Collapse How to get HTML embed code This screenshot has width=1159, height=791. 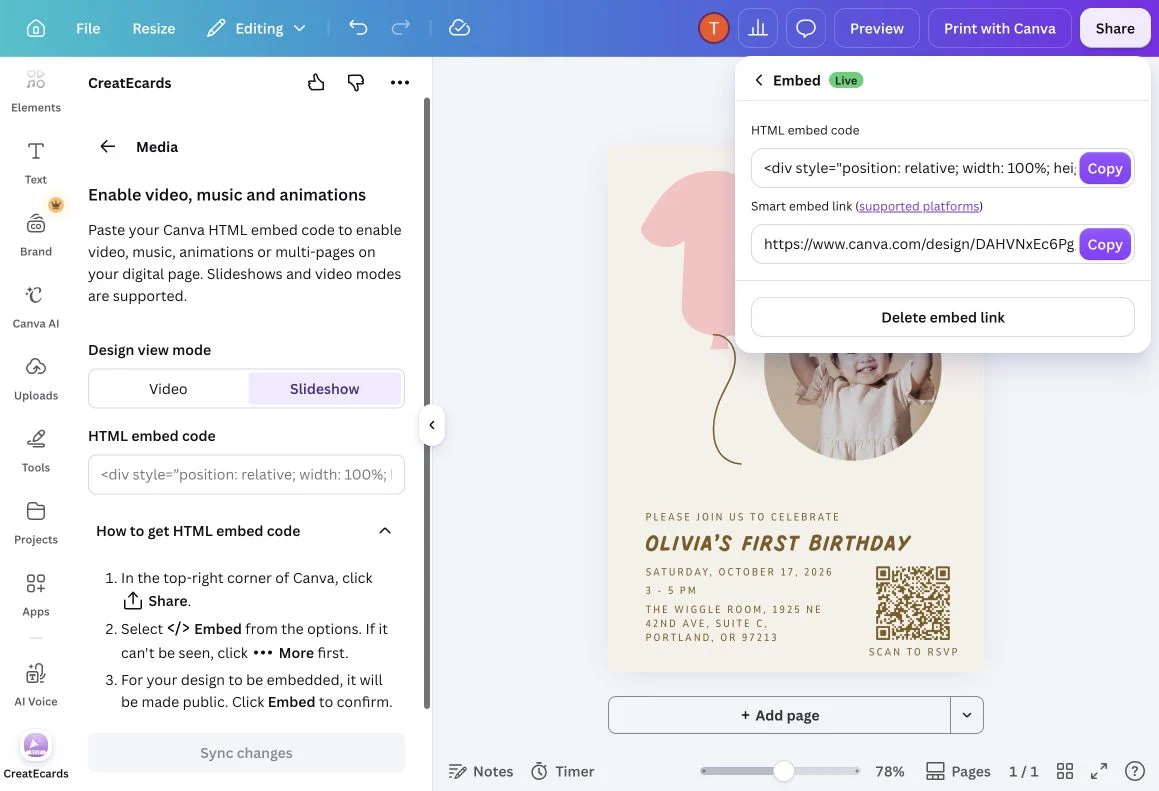(x=385, y=531)
